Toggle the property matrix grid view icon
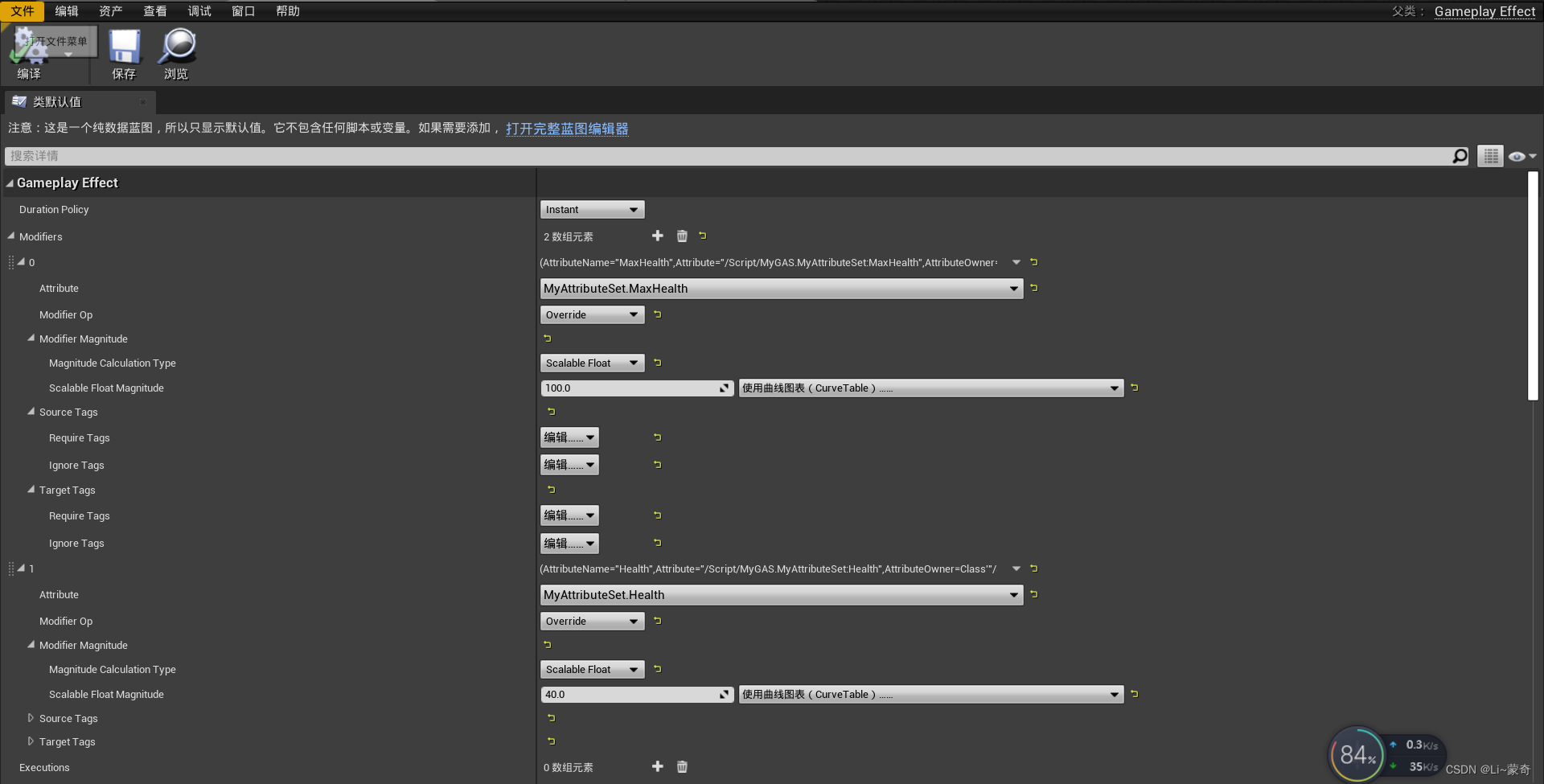1544x784 pixels. [1490, 156]
